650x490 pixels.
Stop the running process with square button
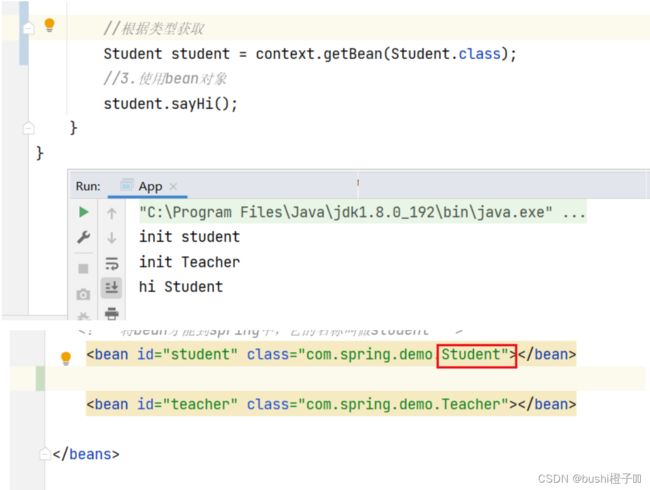pos(83,269)
